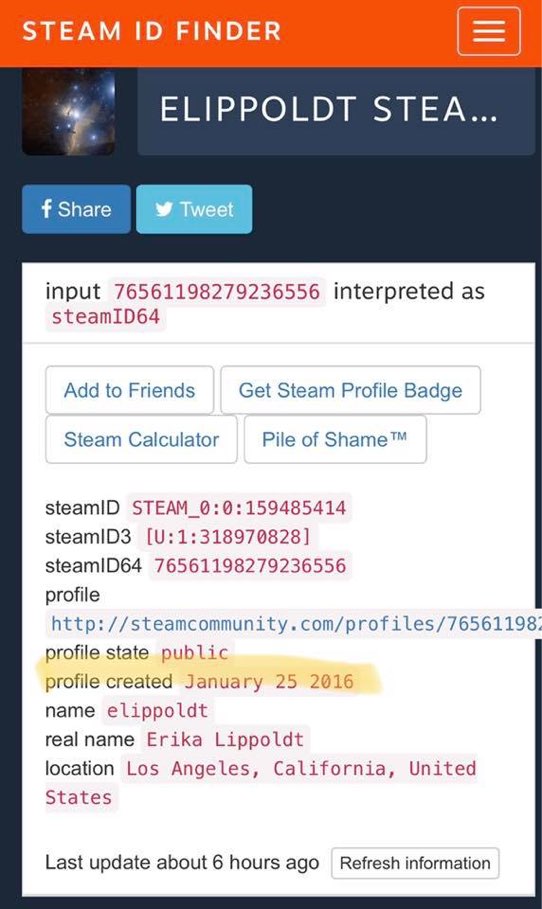Click the ELIPPOLDT STEA... title banner

(x=336, y=110)
